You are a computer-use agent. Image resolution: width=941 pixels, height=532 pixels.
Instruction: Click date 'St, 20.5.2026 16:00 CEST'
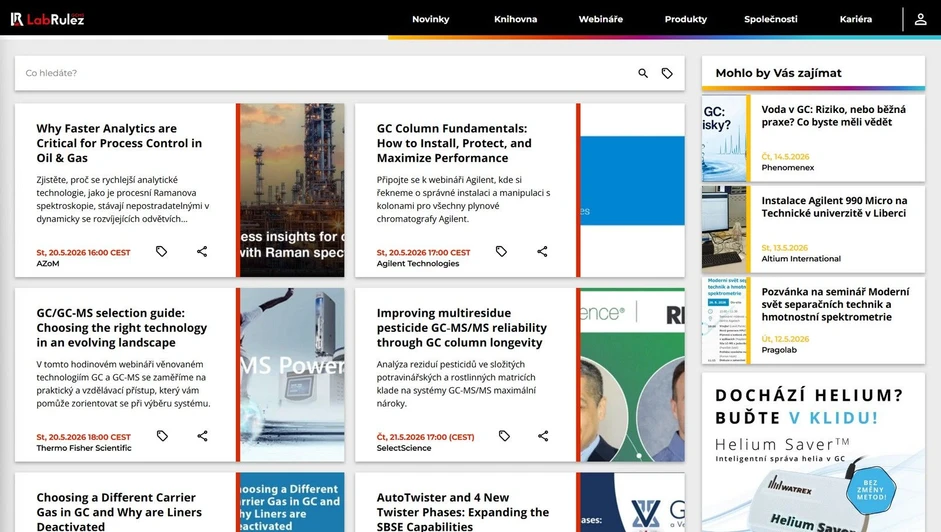[x=83, y=253]
